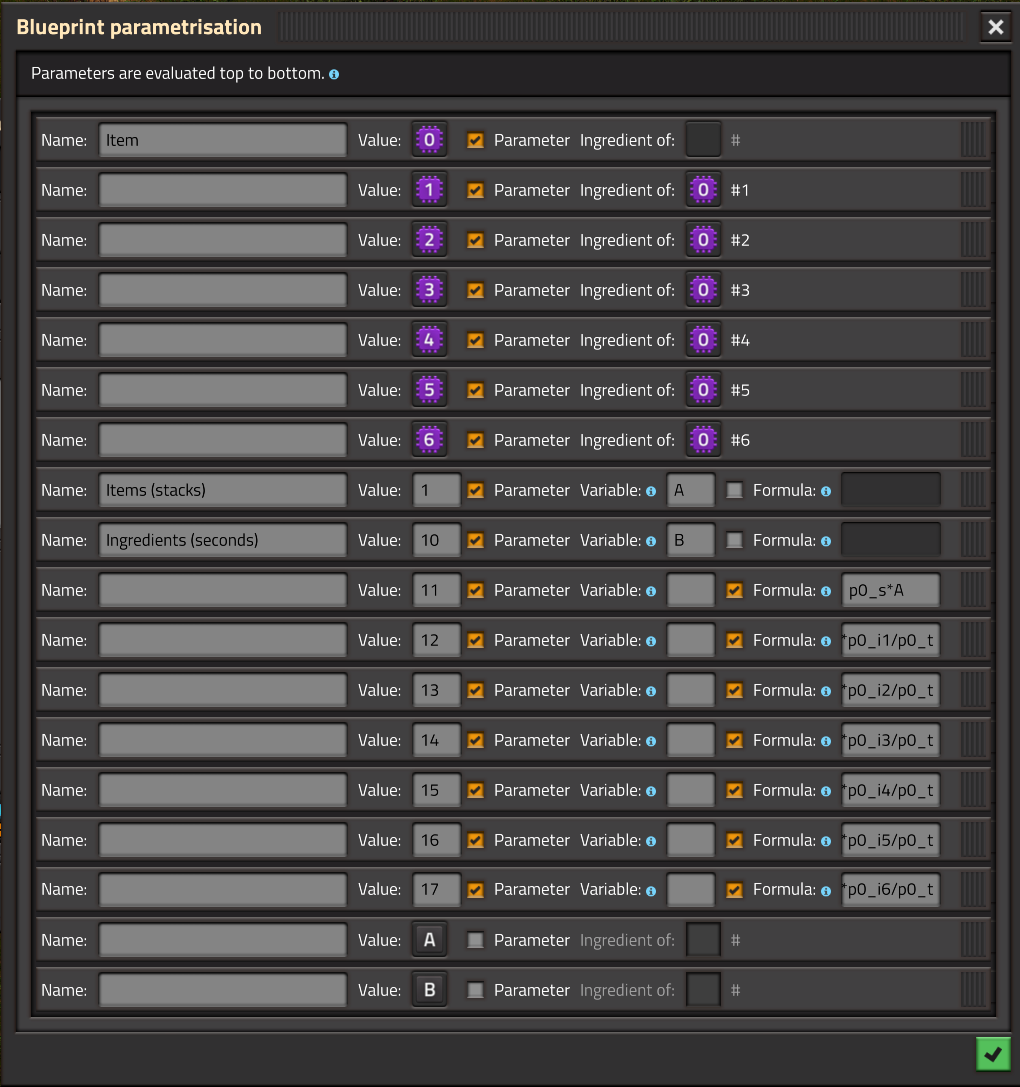Click Variable info icon in value 17 row
1020x1087 pixels.
pyautogui.click(x=651, y=891)
